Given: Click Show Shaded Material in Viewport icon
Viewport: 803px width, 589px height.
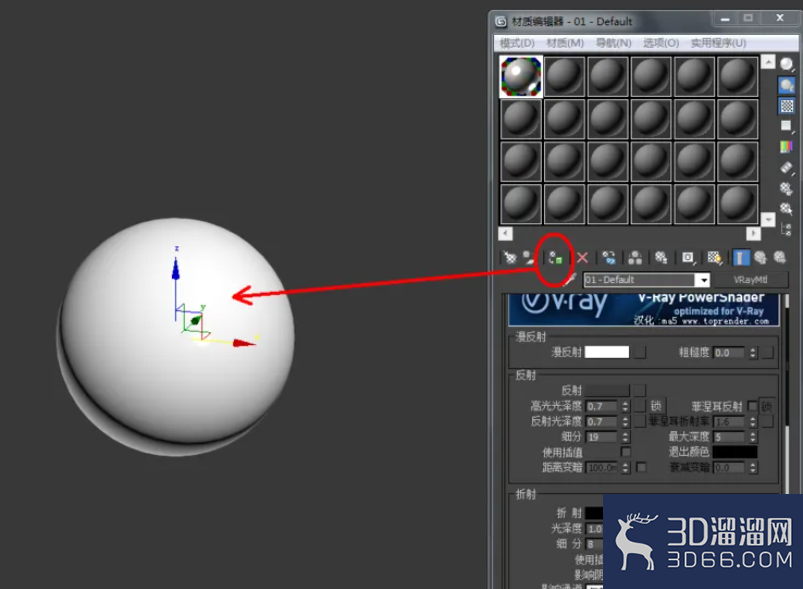Looking at the screenshot, I should click(x=714, y=257).
